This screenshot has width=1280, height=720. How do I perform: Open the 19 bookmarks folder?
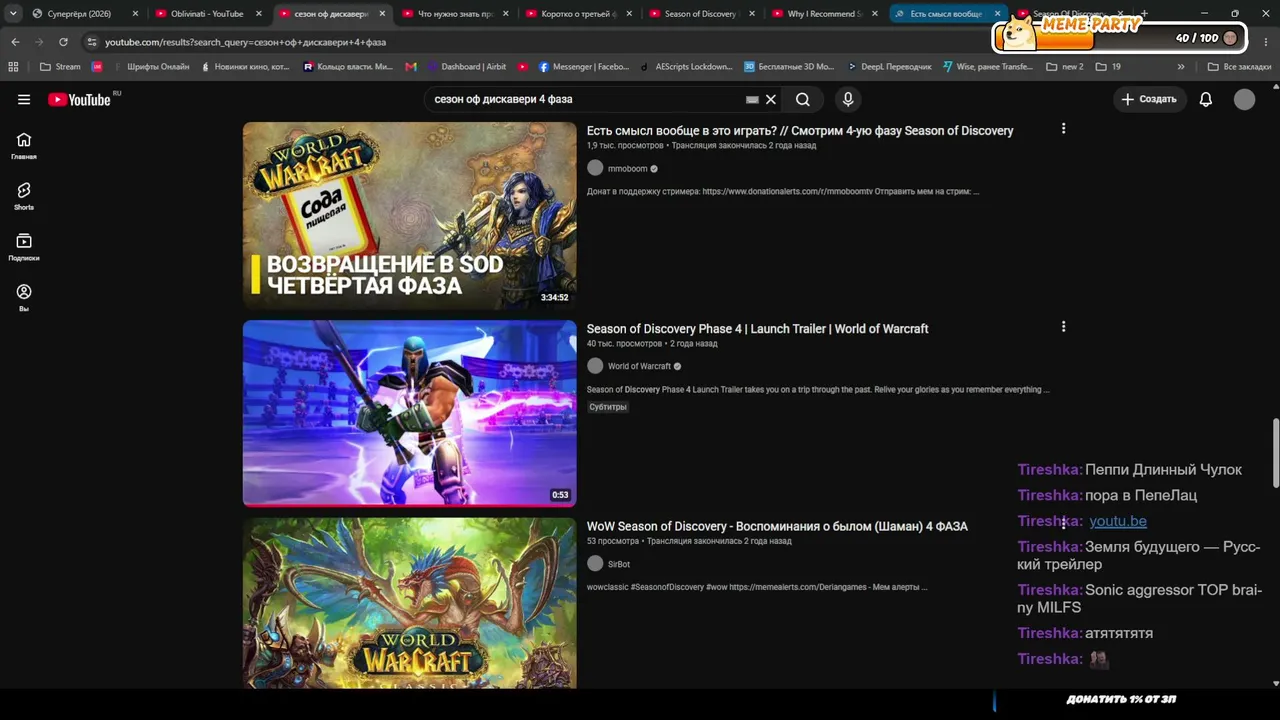point(1108,67)
